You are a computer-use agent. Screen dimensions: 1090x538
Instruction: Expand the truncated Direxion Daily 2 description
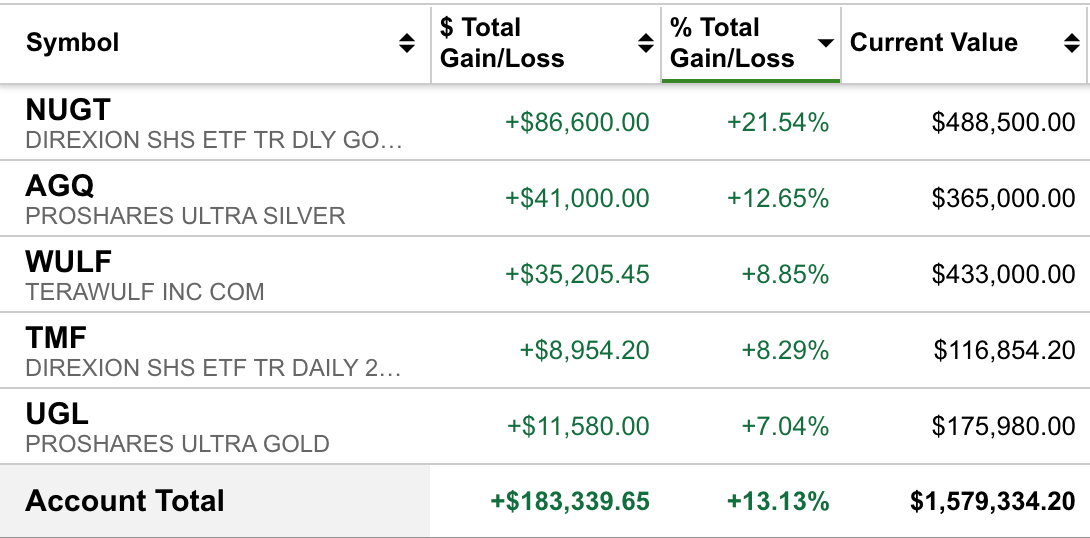[x=214, y=368]
